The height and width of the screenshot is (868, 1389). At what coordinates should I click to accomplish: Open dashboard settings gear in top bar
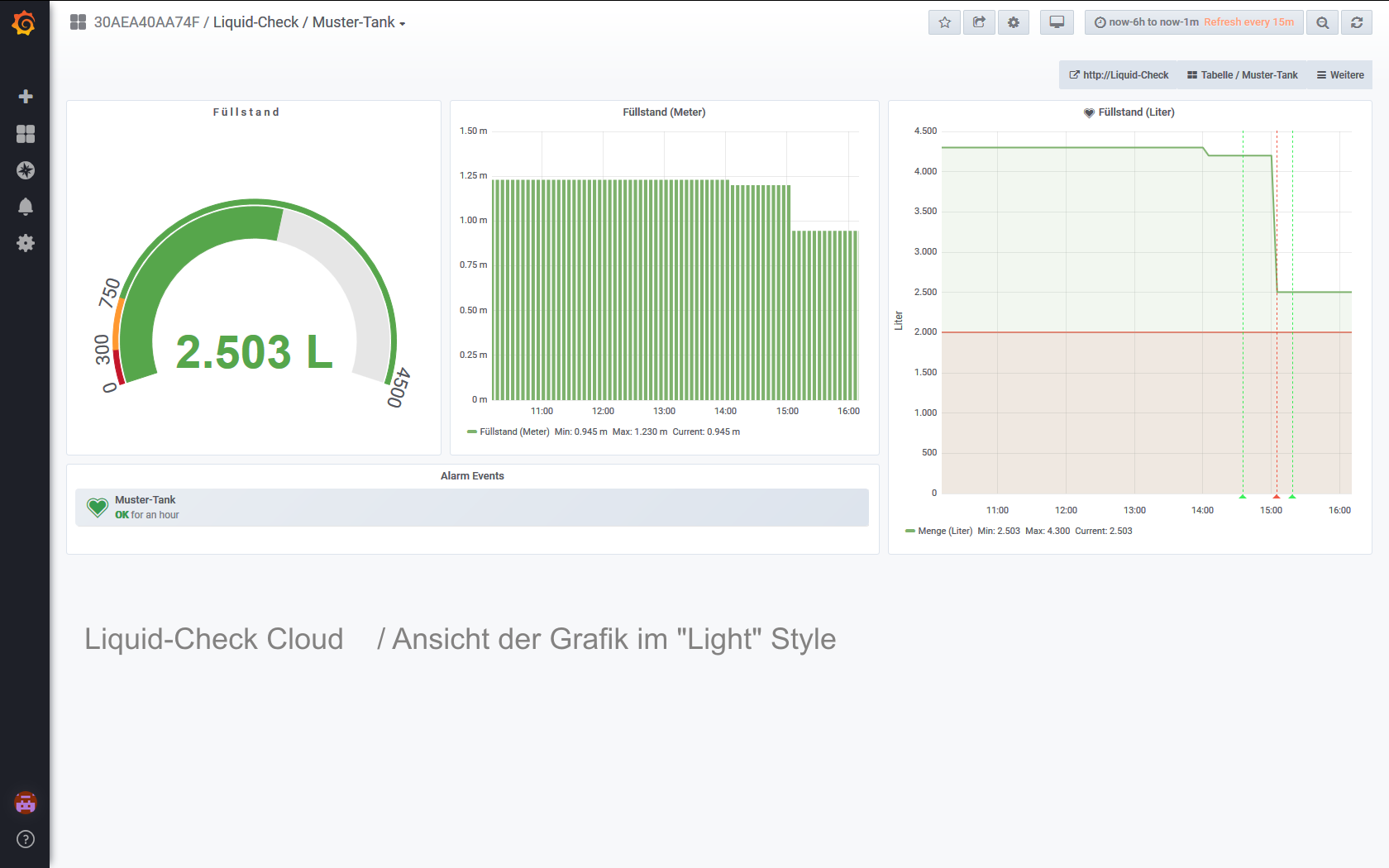[1014, 22]
